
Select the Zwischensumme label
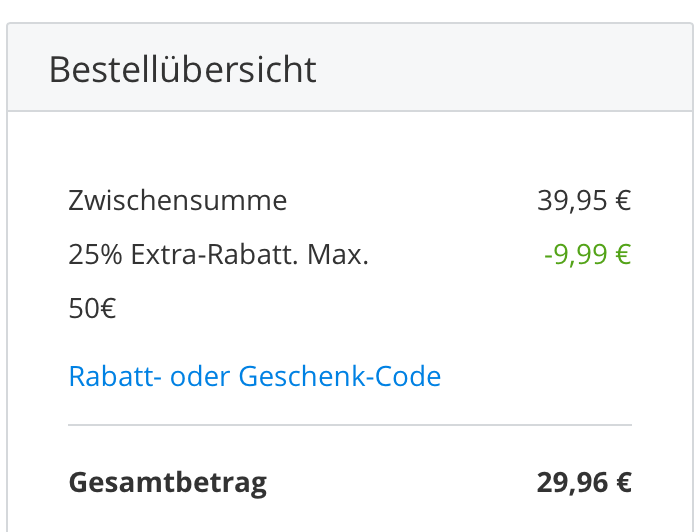tap(178, 201)
